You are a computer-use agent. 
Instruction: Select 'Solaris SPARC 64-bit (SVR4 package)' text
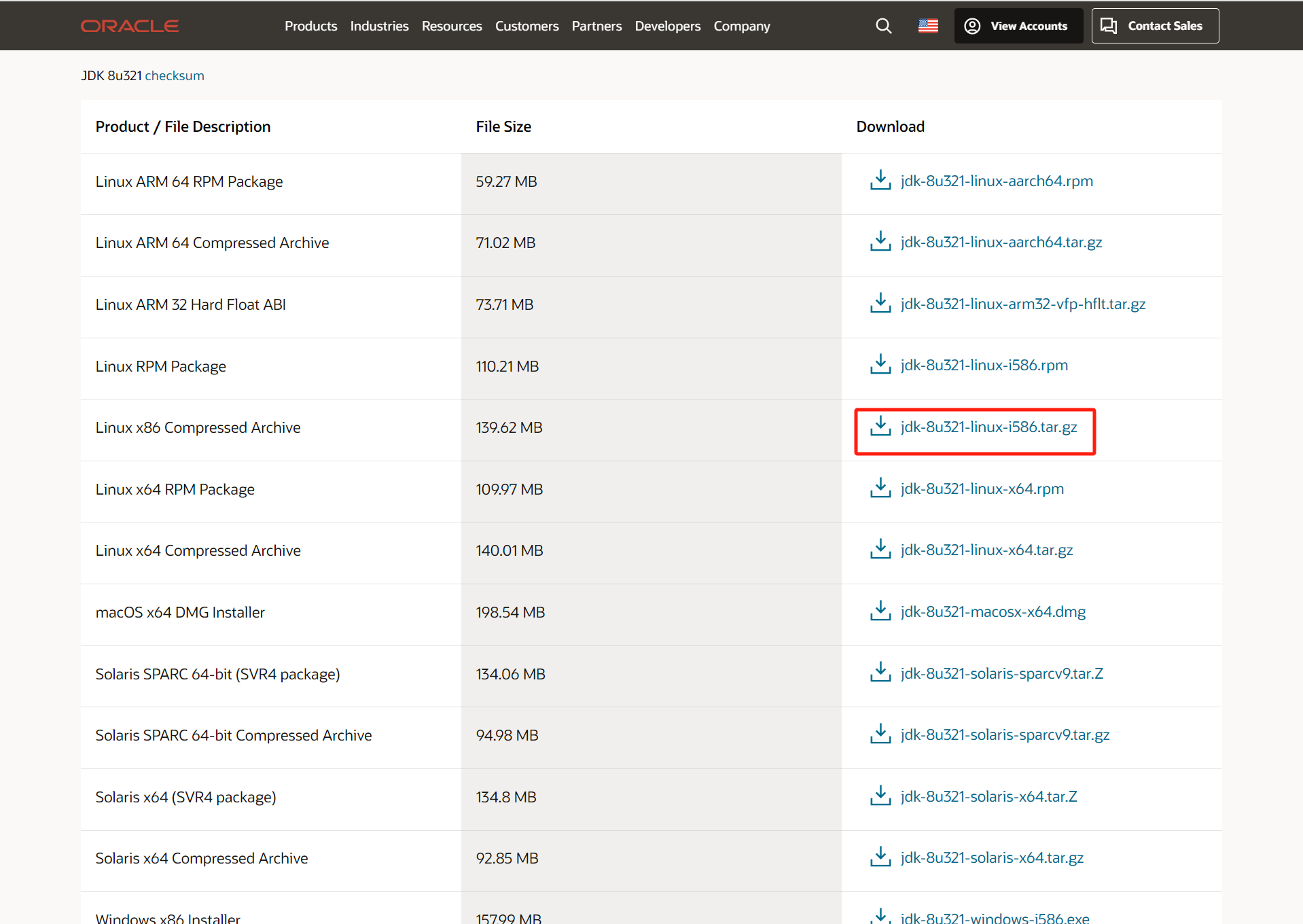(x=217, y=674)
